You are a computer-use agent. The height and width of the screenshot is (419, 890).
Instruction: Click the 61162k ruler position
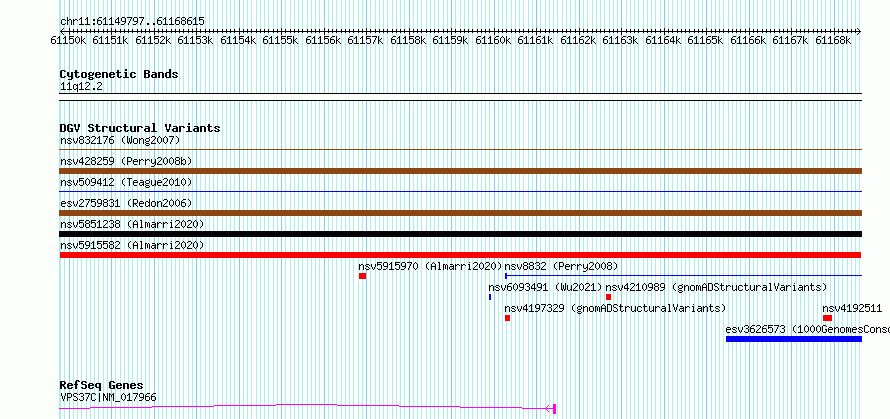[578, 41]
